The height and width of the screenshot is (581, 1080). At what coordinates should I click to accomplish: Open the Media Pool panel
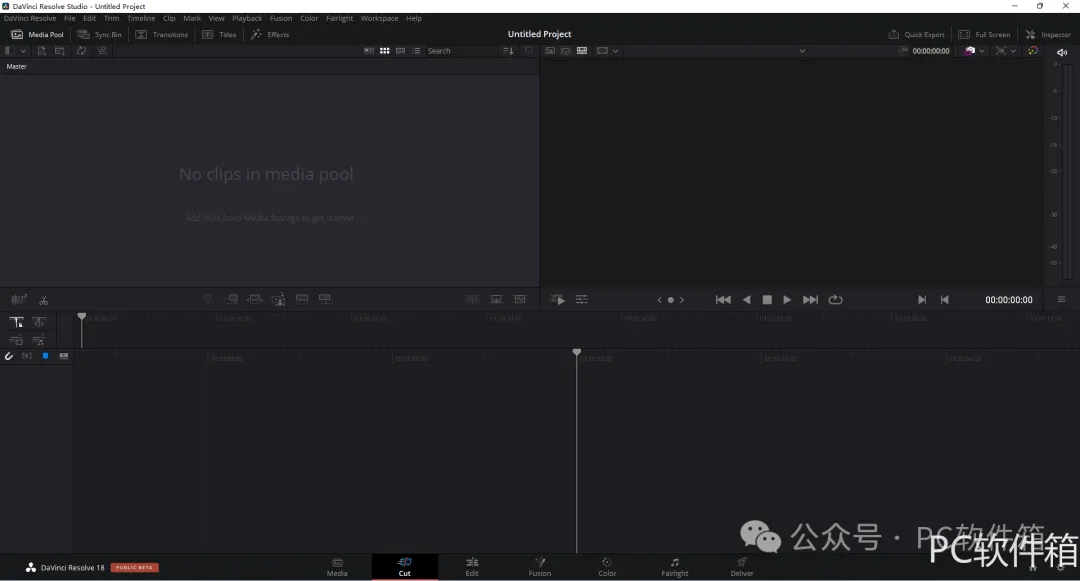tap(37, 34)
